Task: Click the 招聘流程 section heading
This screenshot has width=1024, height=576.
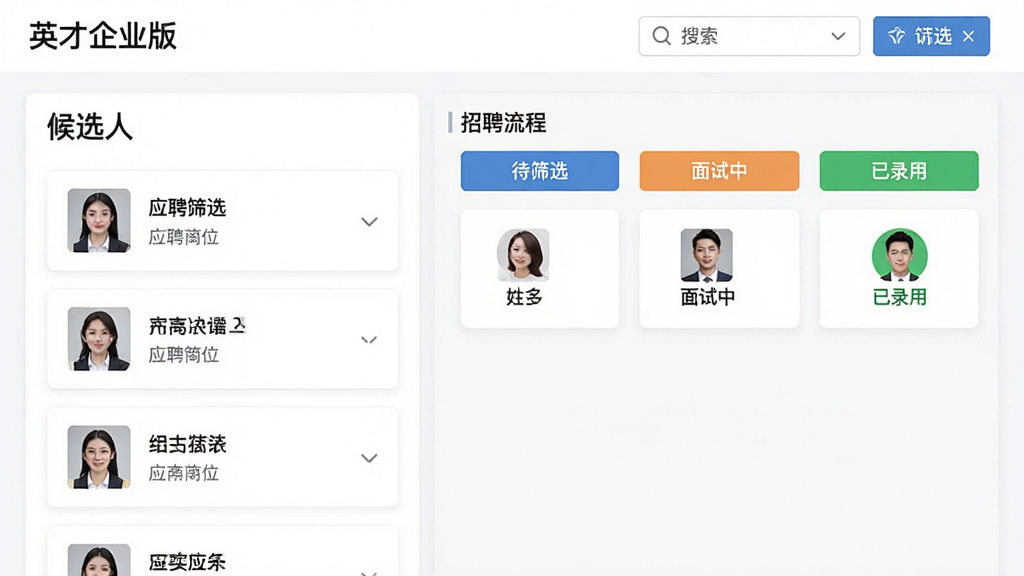Action: pos(503,123)
